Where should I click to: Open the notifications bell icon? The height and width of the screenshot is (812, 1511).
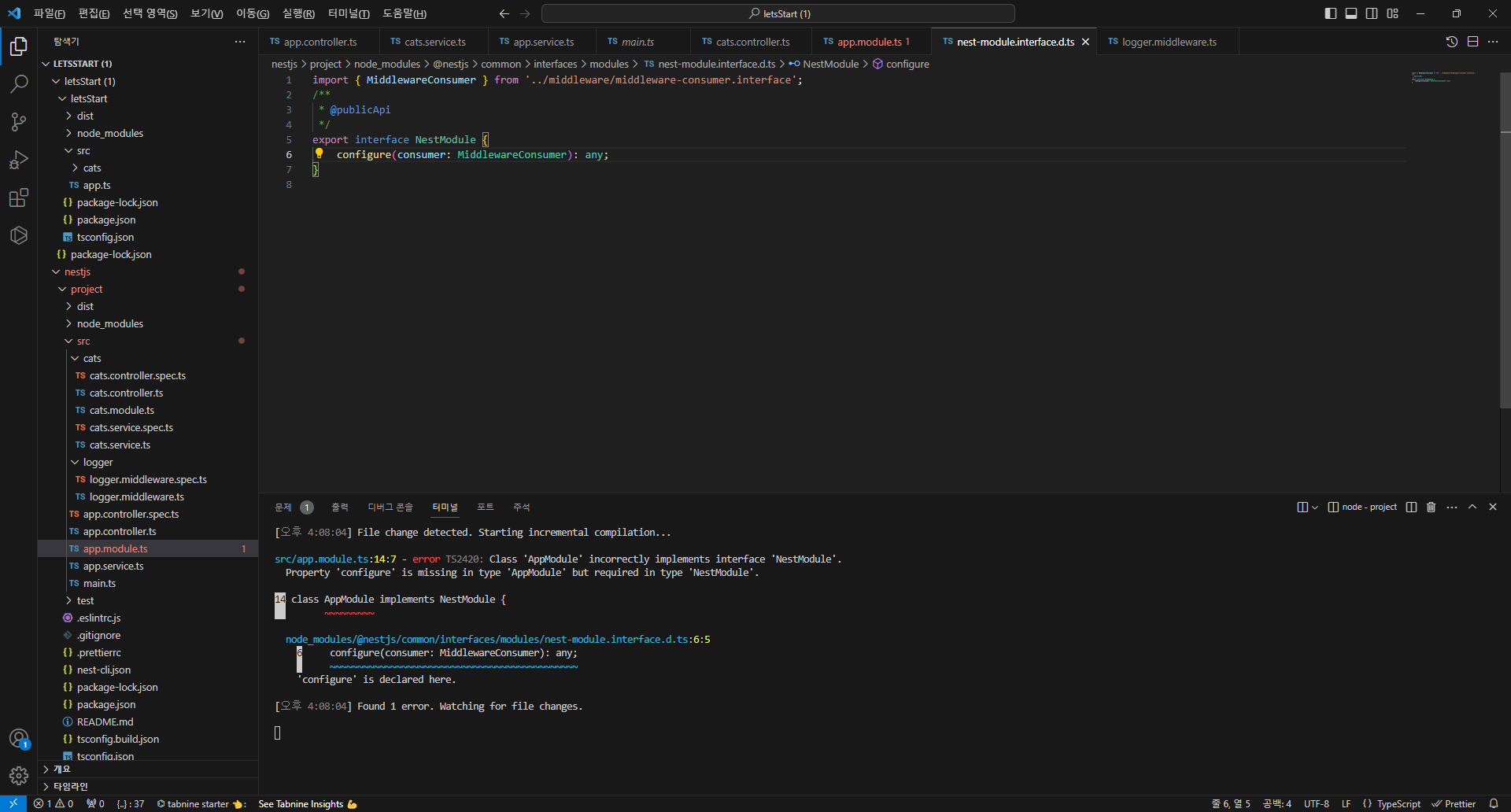pyautogui.click(x=1494, y=803)
